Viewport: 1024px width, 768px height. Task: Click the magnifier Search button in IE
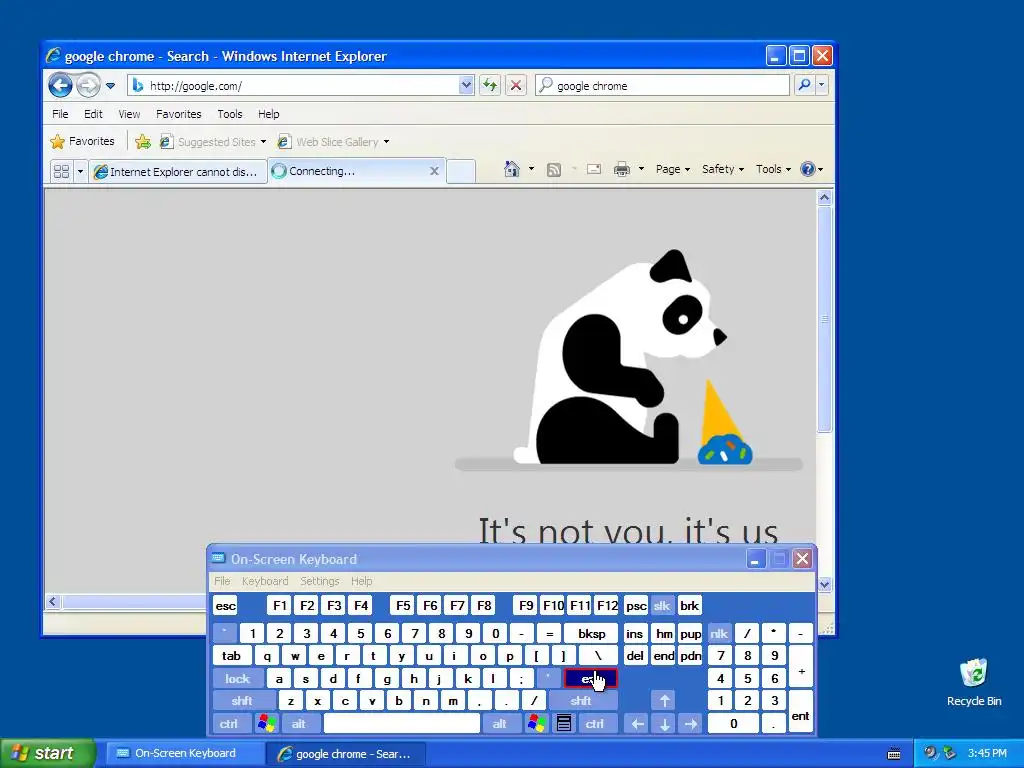pos(805,85)
